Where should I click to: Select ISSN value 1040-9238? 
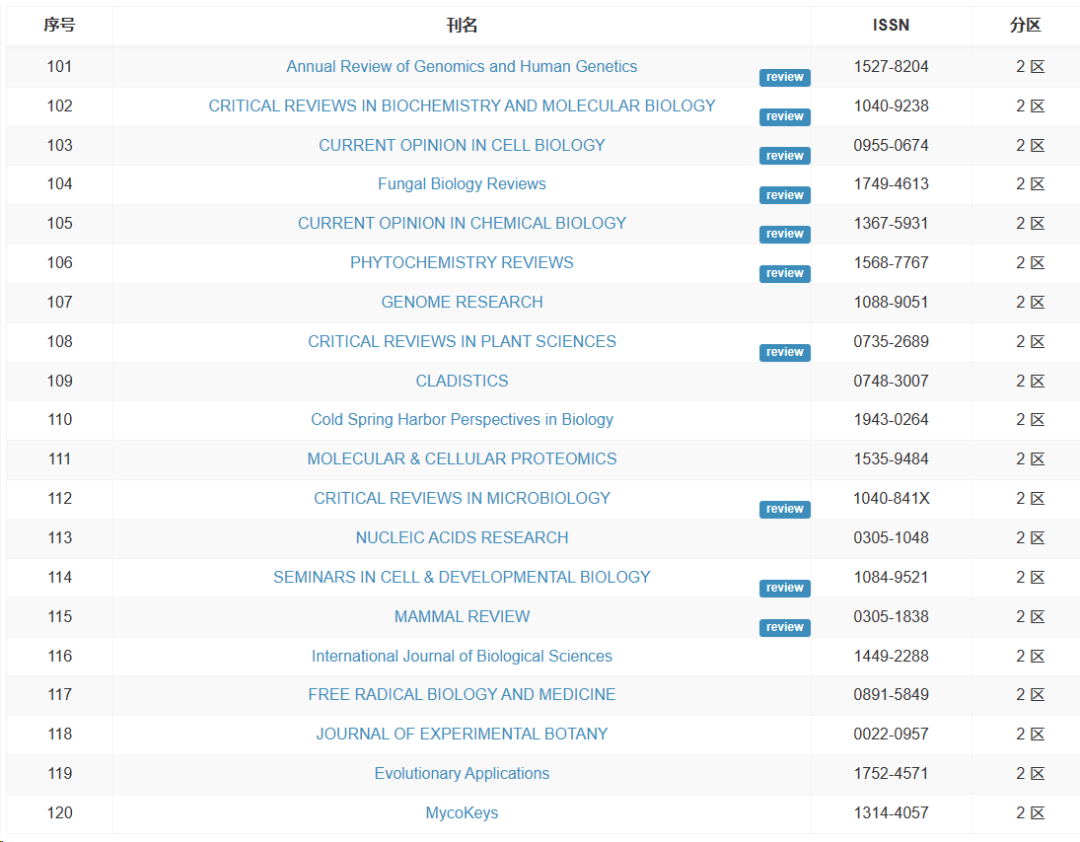tap(891, 106)
